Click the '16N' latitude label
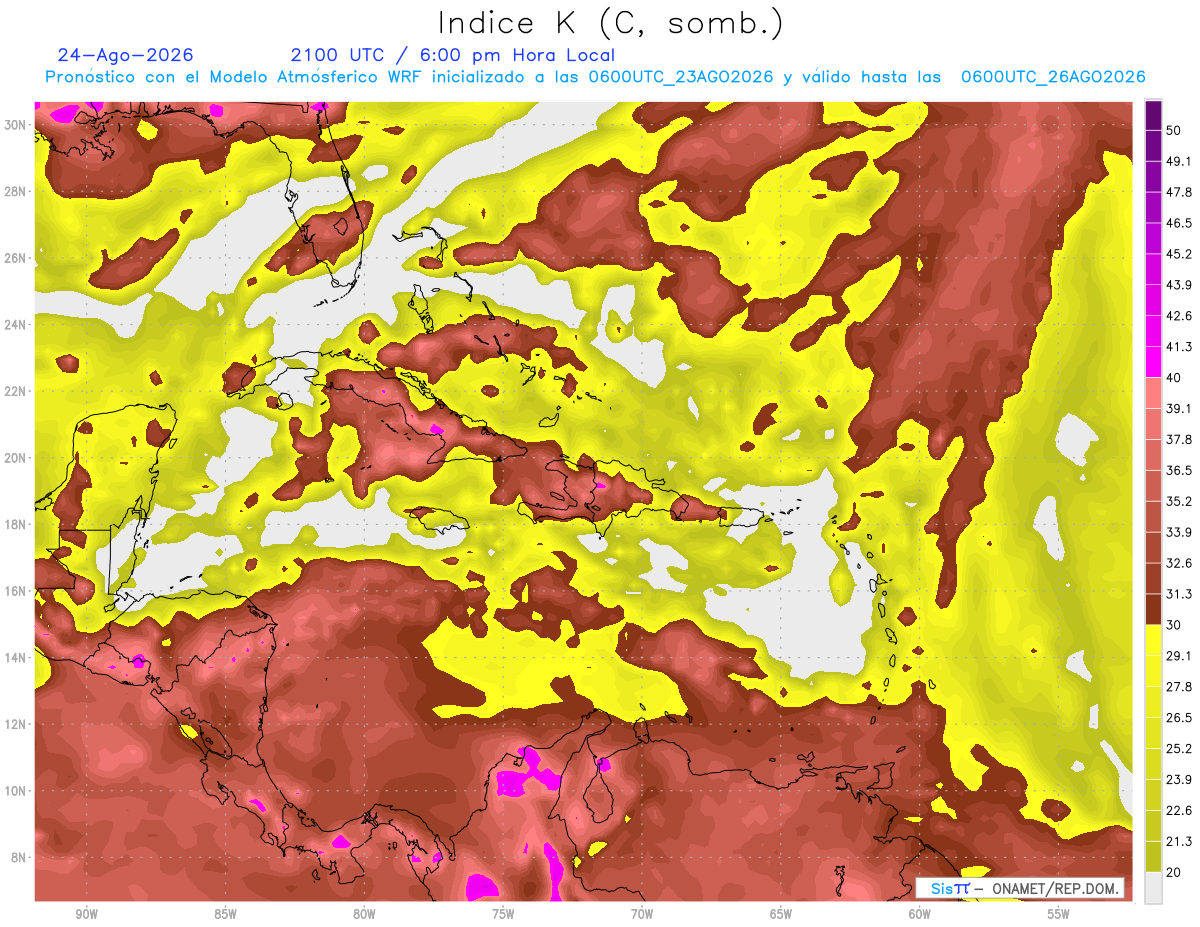The image size is (1200, 927). point(15,591)
